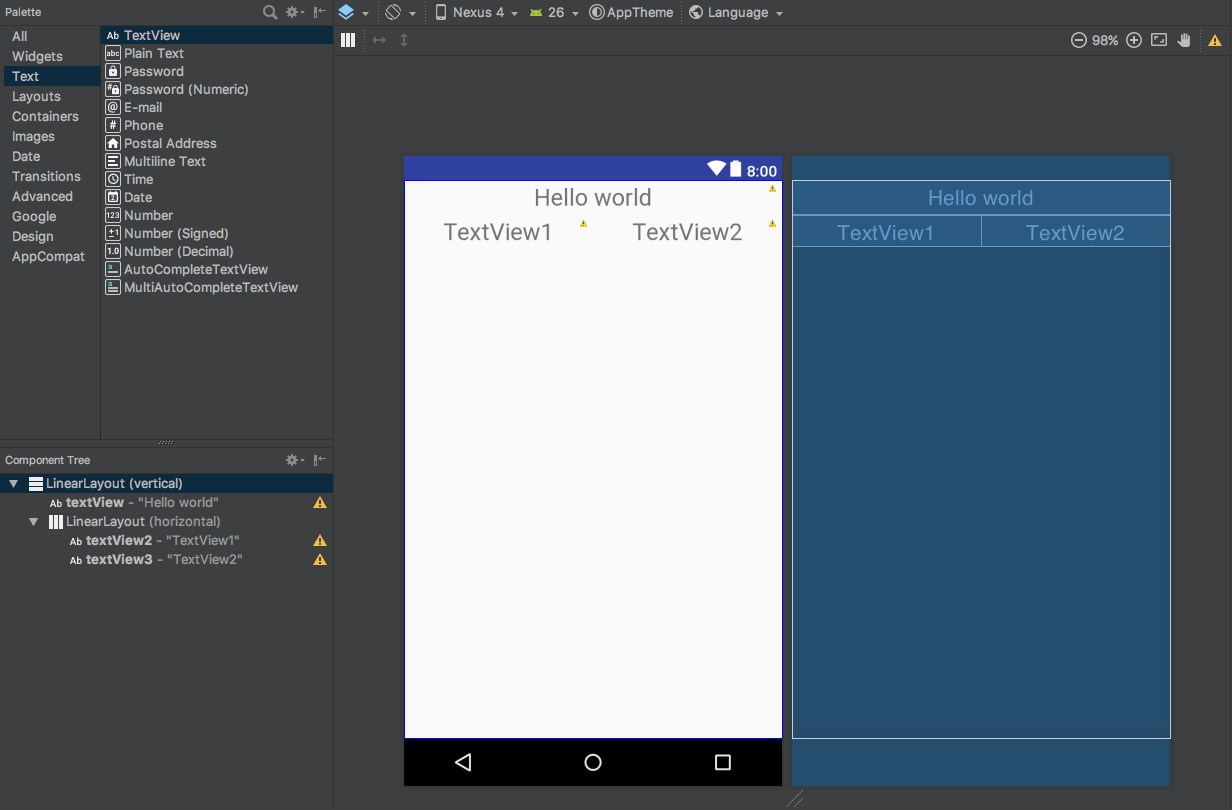Open the Language selector
The height and width of the screenshot is (810, 1232).
(735, 12)
